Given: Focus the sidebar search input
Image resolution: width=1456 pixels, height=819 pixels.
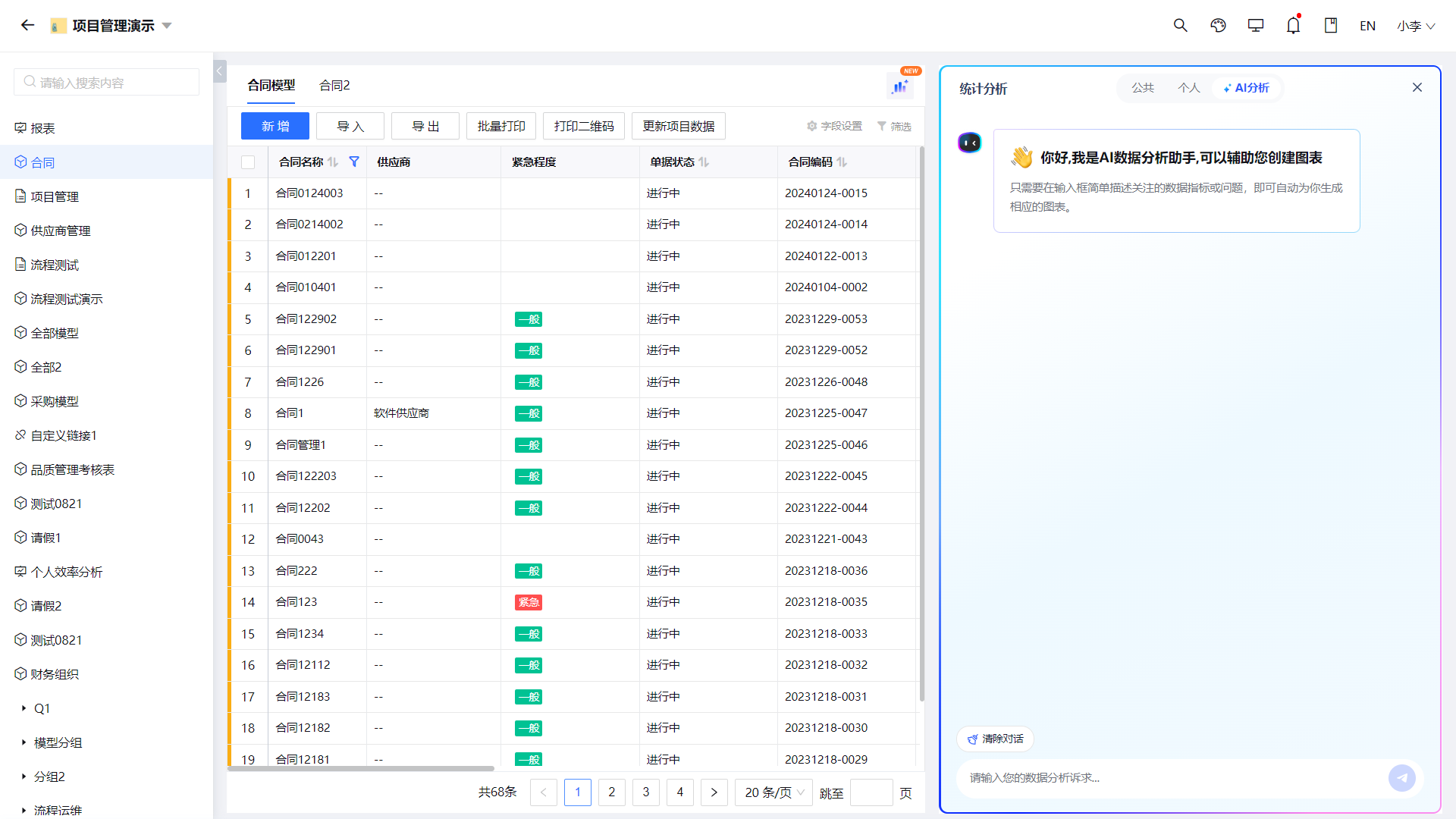Looking at the screenshot, I should pos(107,82).
